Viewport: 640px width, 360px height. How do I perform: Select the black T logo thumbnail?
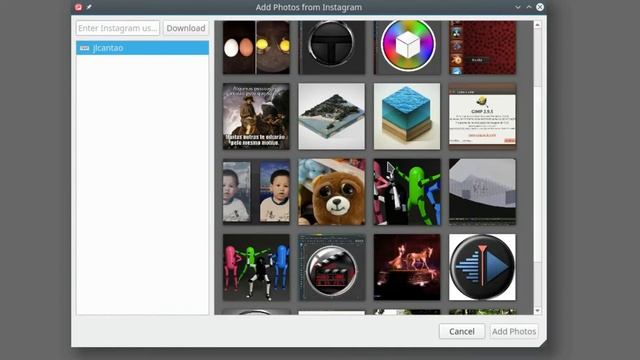click(x=332, y=47)
